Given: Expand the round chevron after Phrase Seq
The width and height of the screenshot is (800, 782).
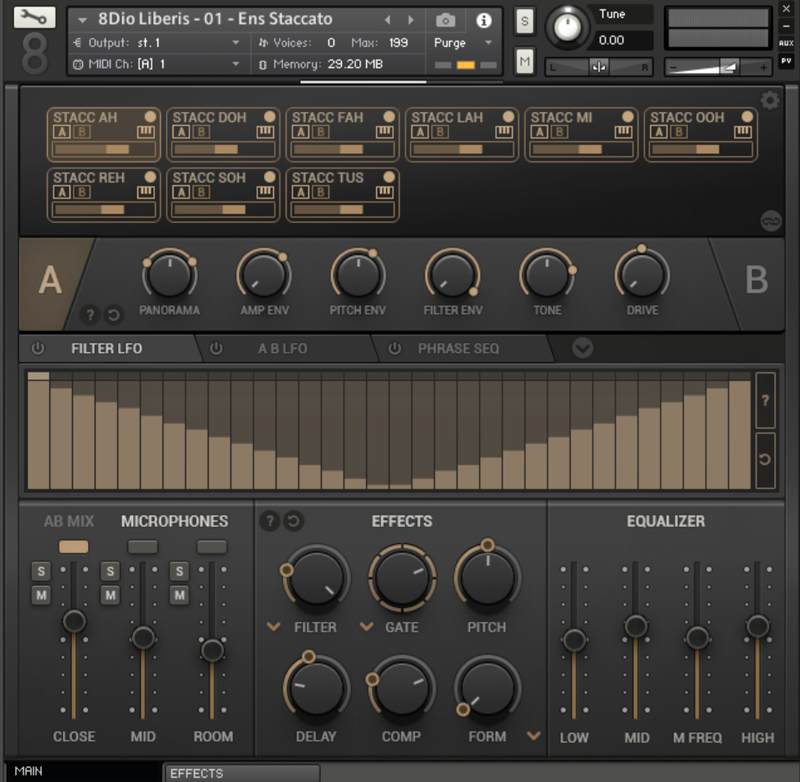Looking at the screenshot, I should coord(582,348).
